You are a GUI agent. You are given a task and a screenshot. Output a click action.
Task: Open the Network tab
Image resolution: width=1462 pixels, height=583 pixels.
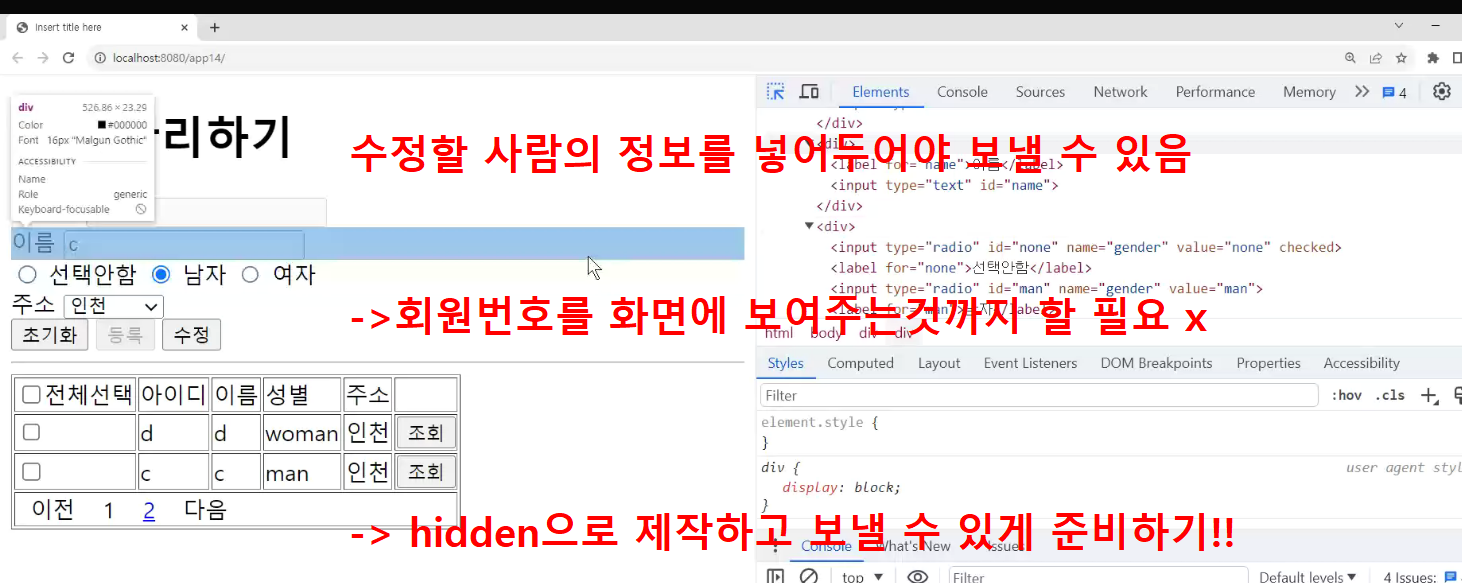tap(1120, 92)
